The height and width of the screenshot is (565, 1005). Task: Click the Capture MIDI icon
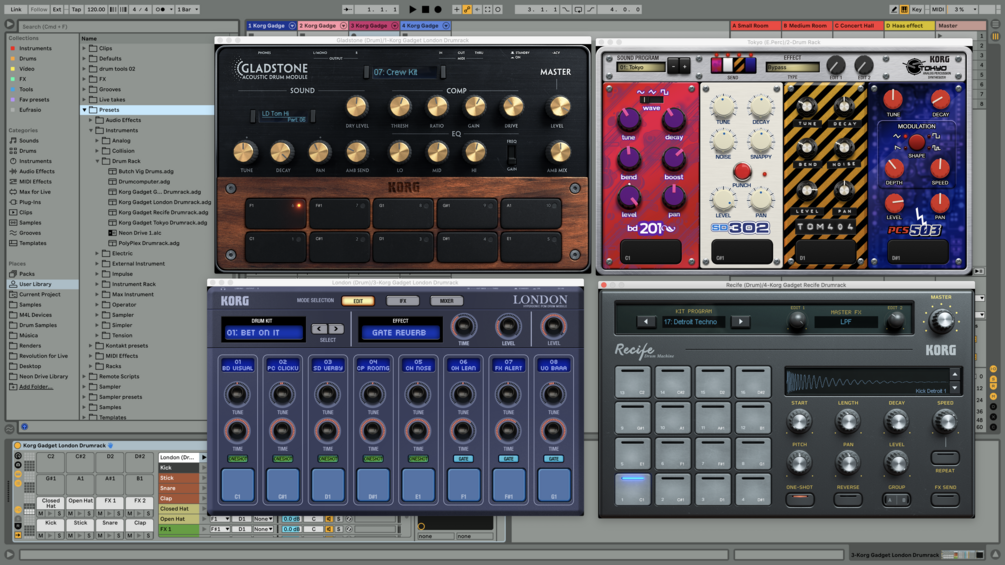(488, 9)
